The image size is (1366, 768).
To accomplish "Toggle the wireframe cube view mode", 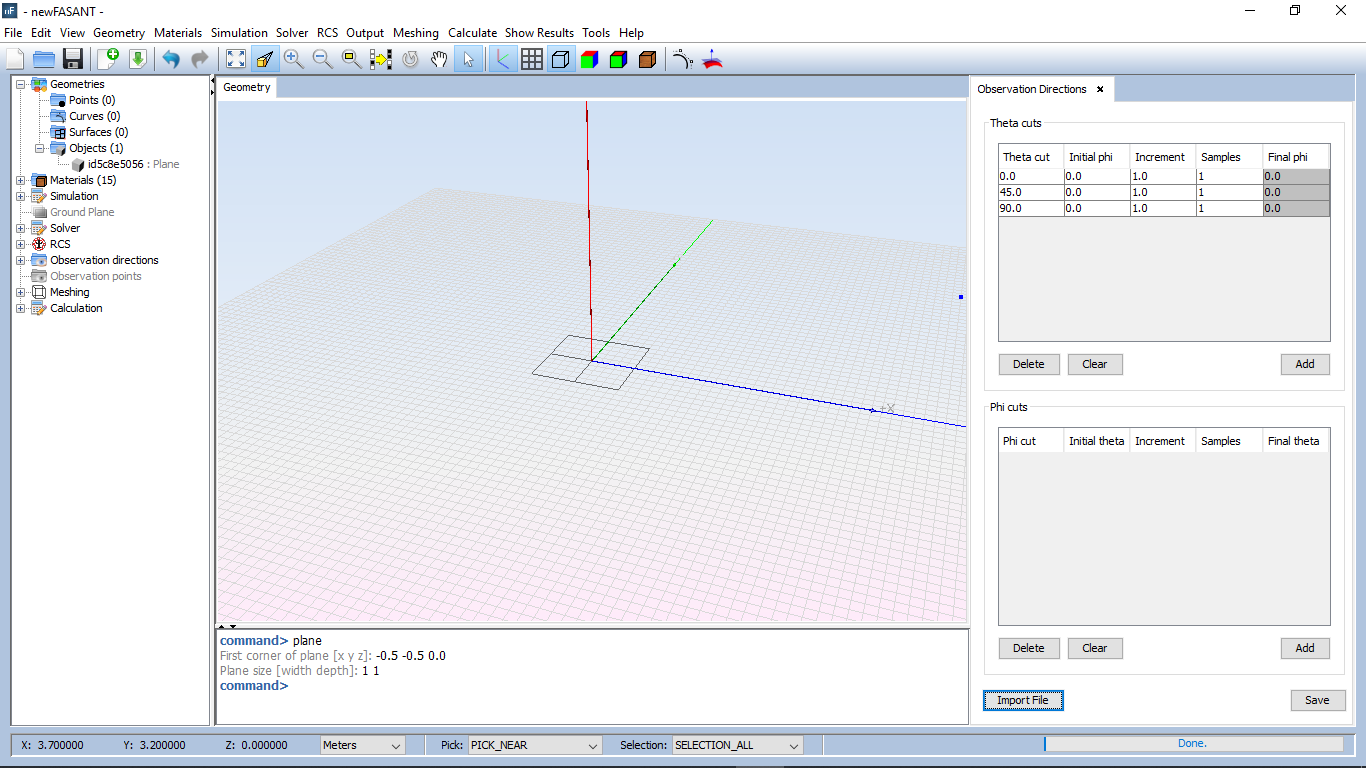I will pos(561,60).
